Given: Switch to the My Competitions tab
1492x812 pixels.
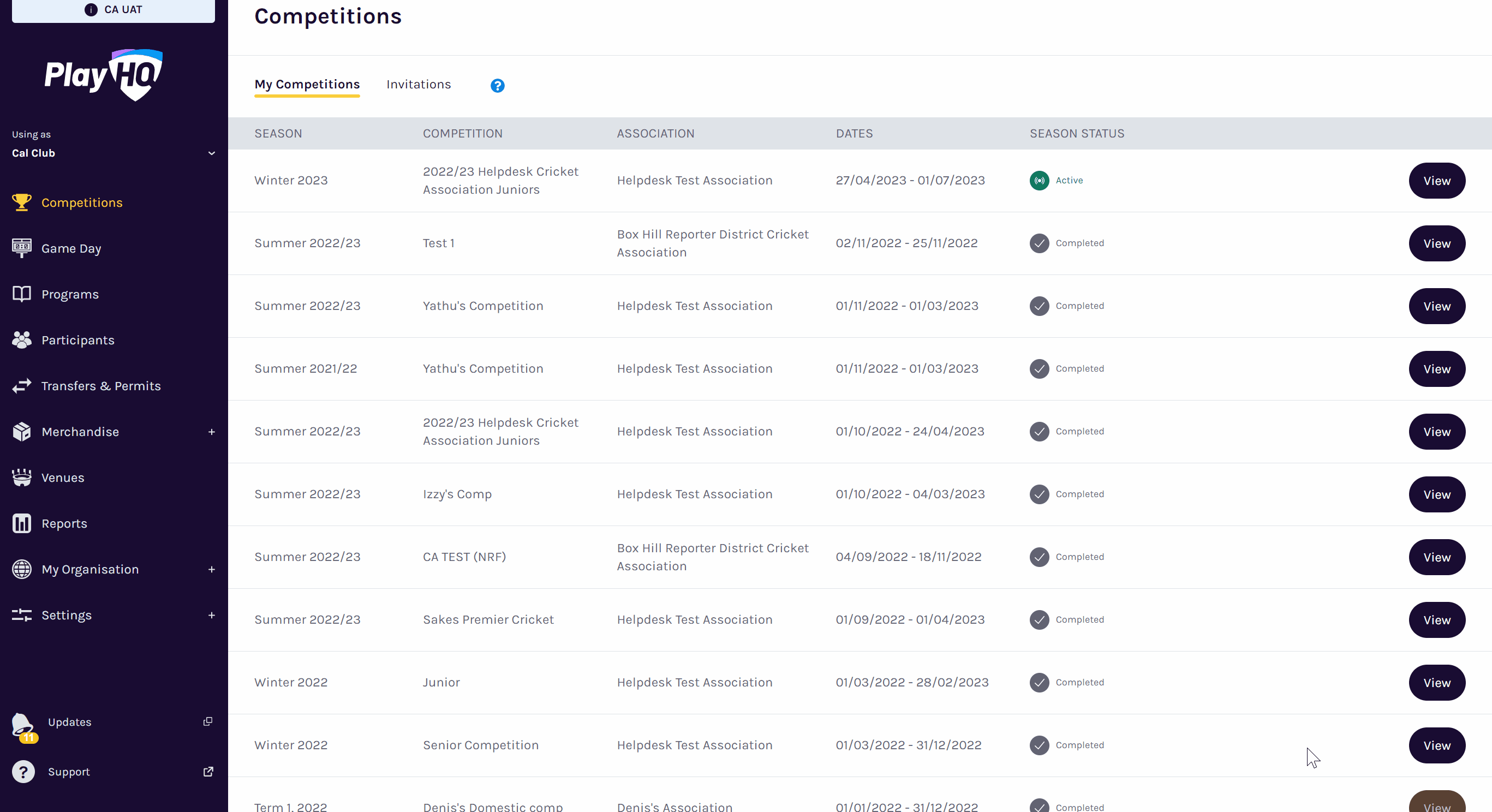Looking at the screenshot, I should (x=307, y=84).
